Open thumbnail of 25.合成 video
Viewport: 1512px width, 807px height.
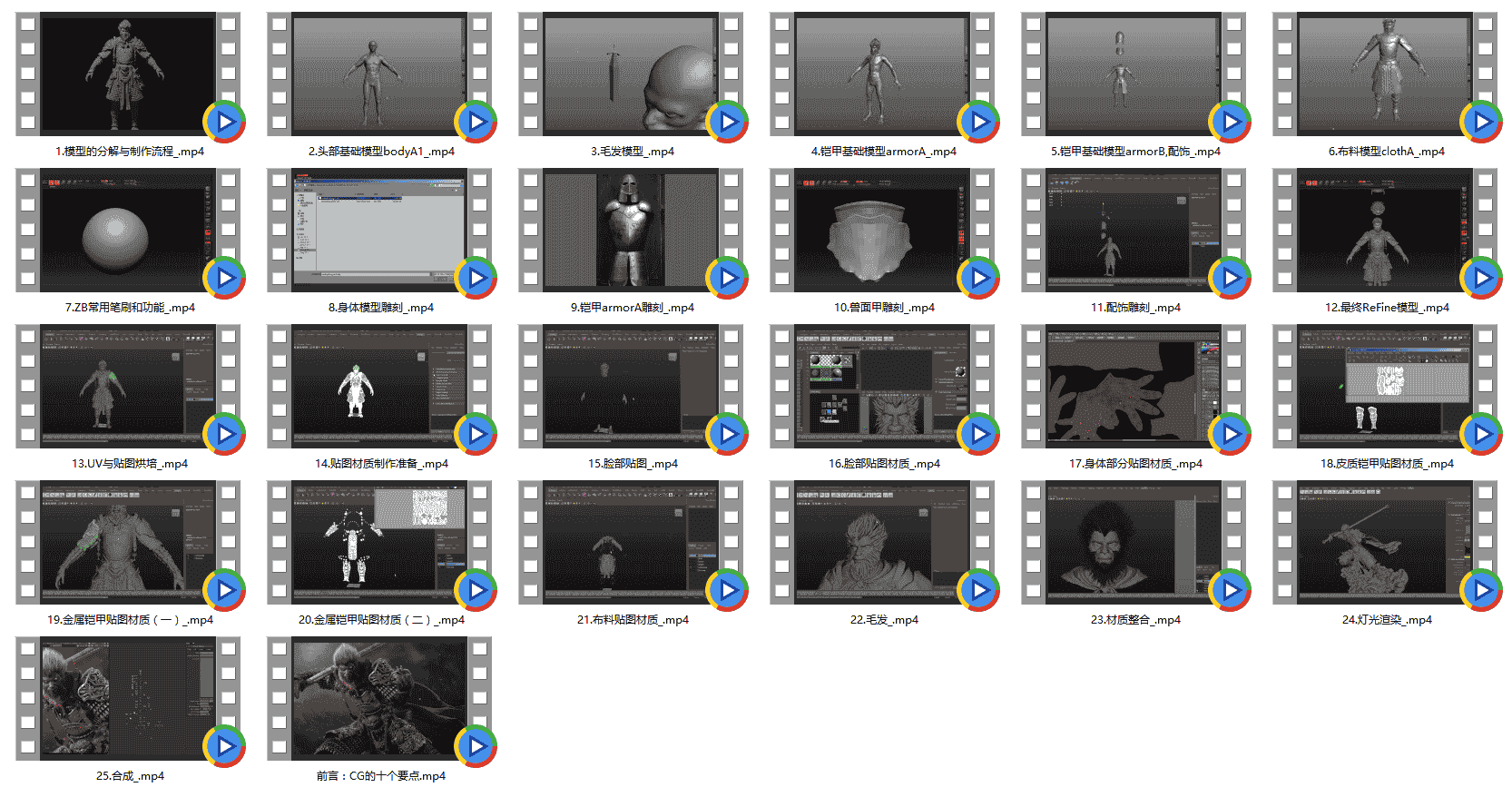point(128,698)
